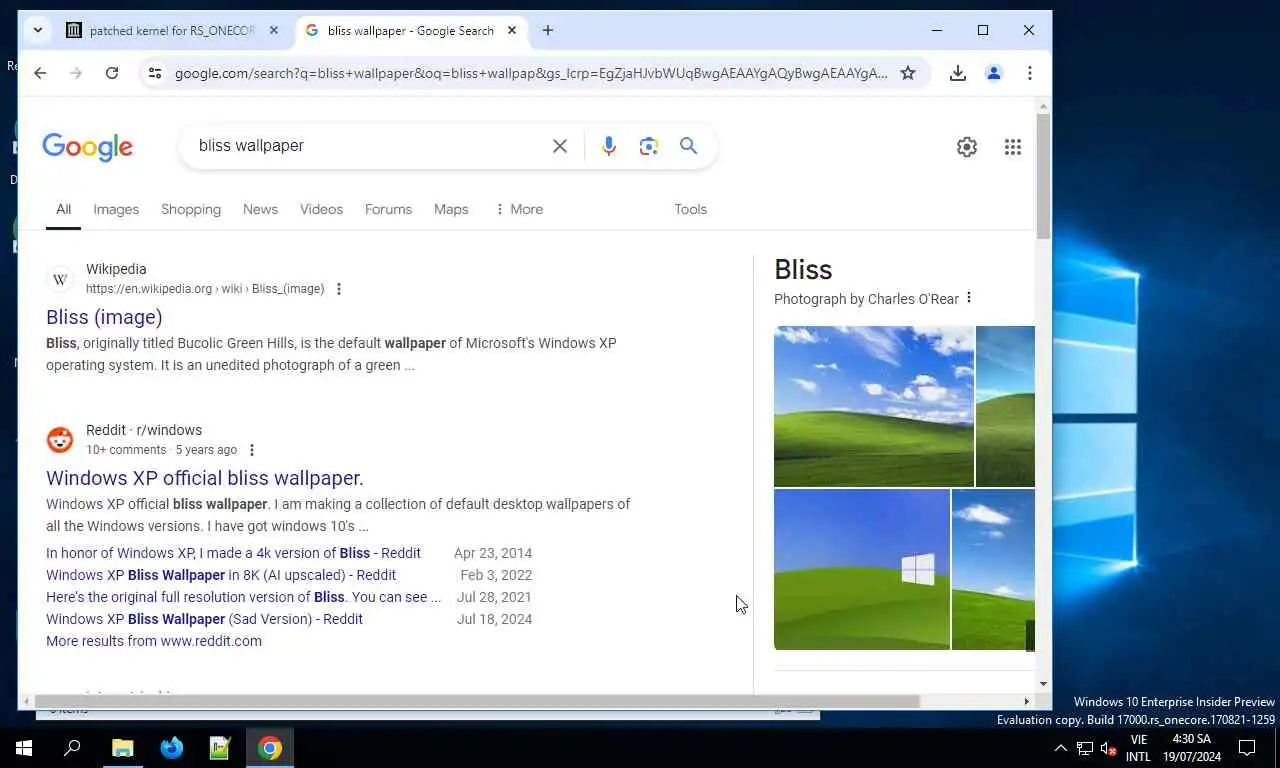Go to Google home via logo
The width and height of the screenshot is (1280, 768).
(87, 147)
